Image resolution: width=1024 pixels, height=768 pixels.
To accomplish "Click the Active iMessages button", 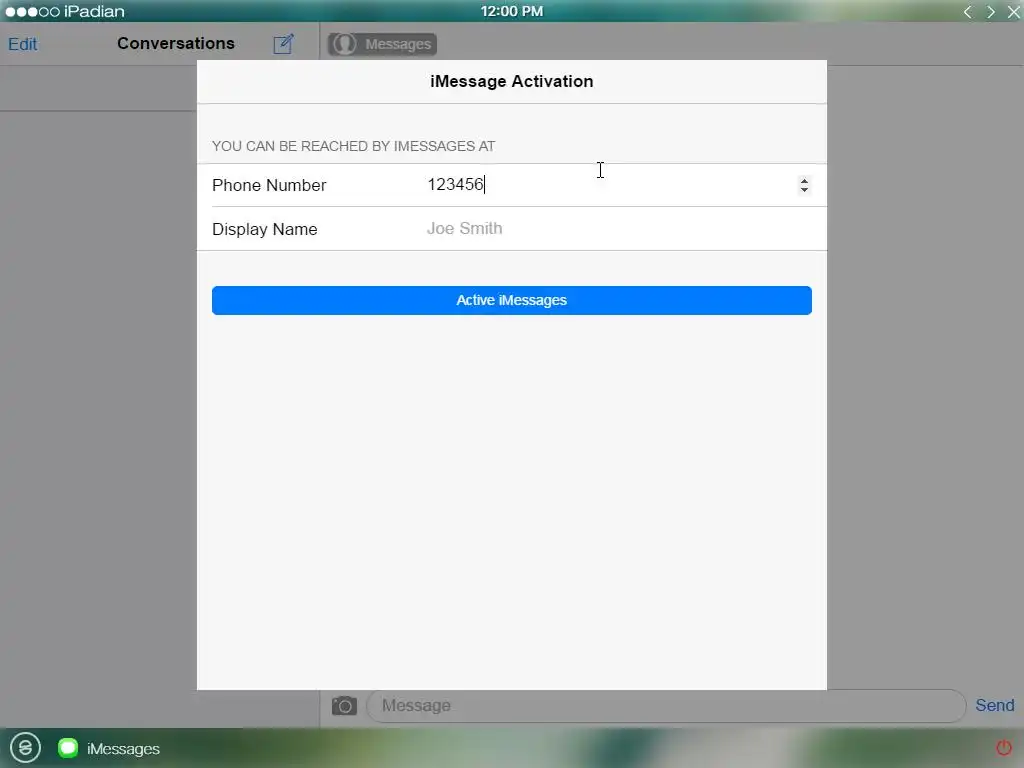I will [512, 300].
